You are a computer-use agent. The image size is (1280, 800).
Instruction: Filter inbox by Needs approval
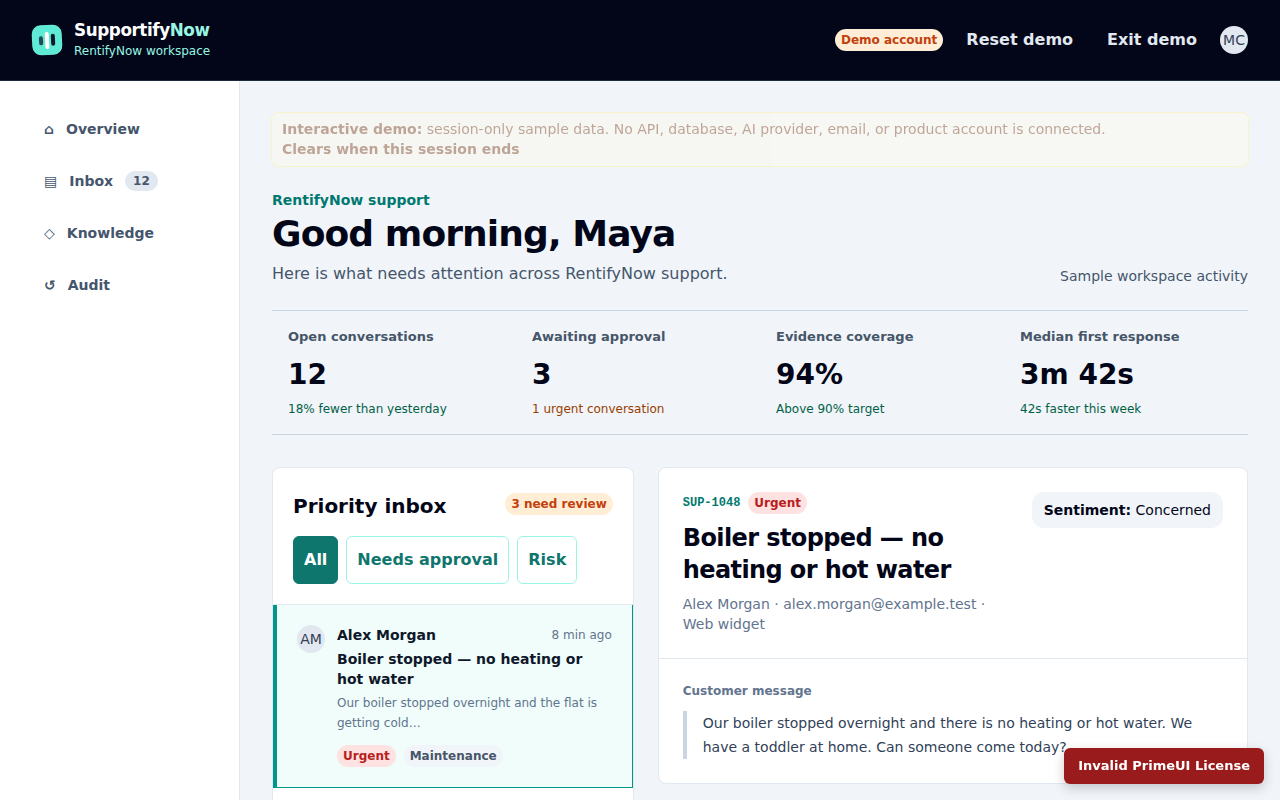pyautogui.click(x=427, y=560)
